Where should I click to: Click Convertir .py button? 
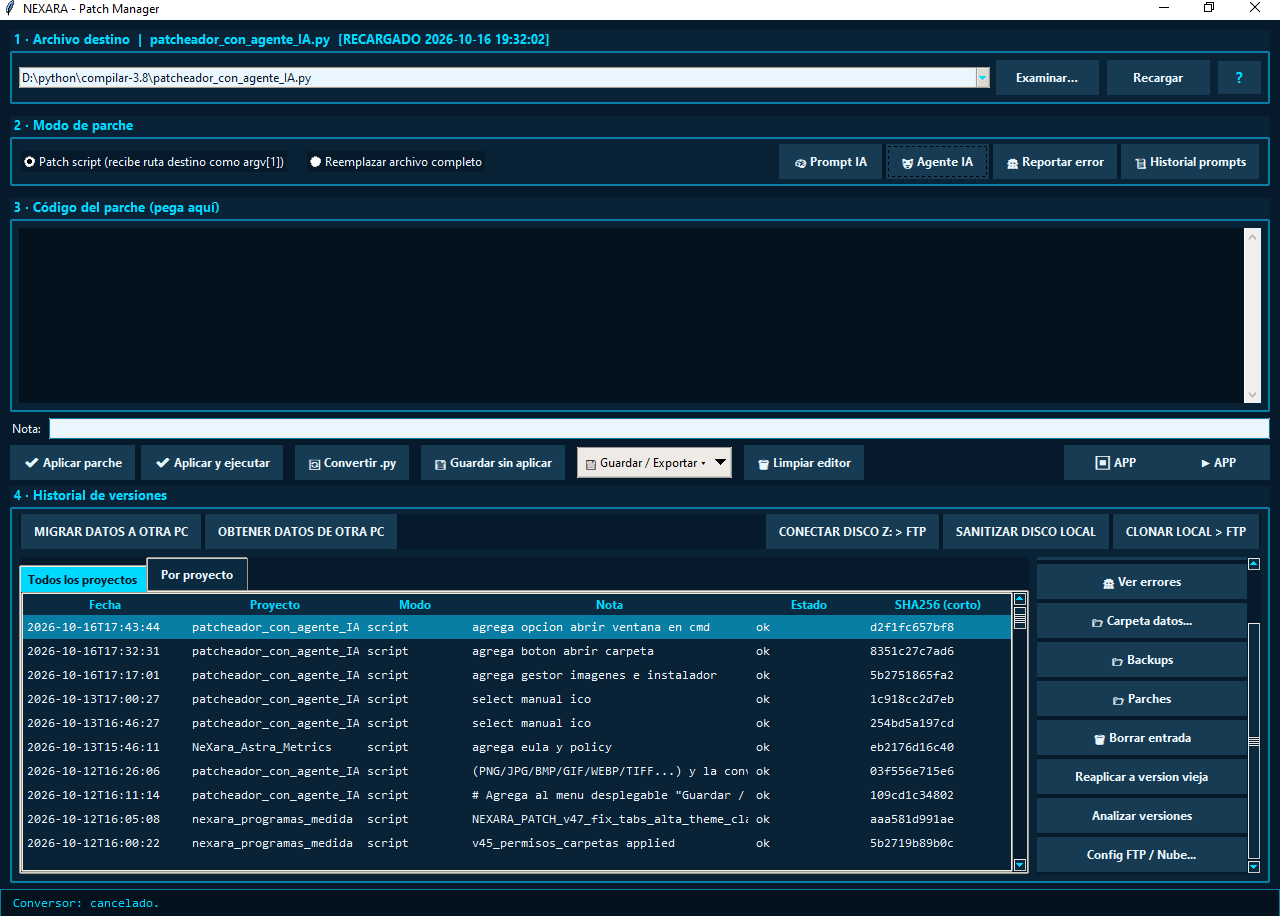[352, 463]
